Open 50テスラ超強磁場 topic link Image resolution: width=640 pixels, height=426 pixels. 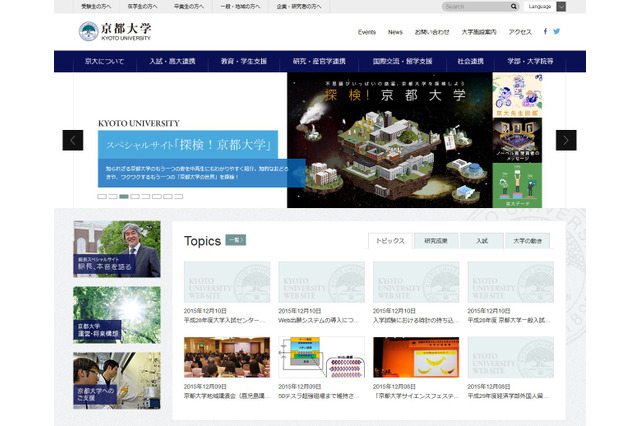click(319, 396)
